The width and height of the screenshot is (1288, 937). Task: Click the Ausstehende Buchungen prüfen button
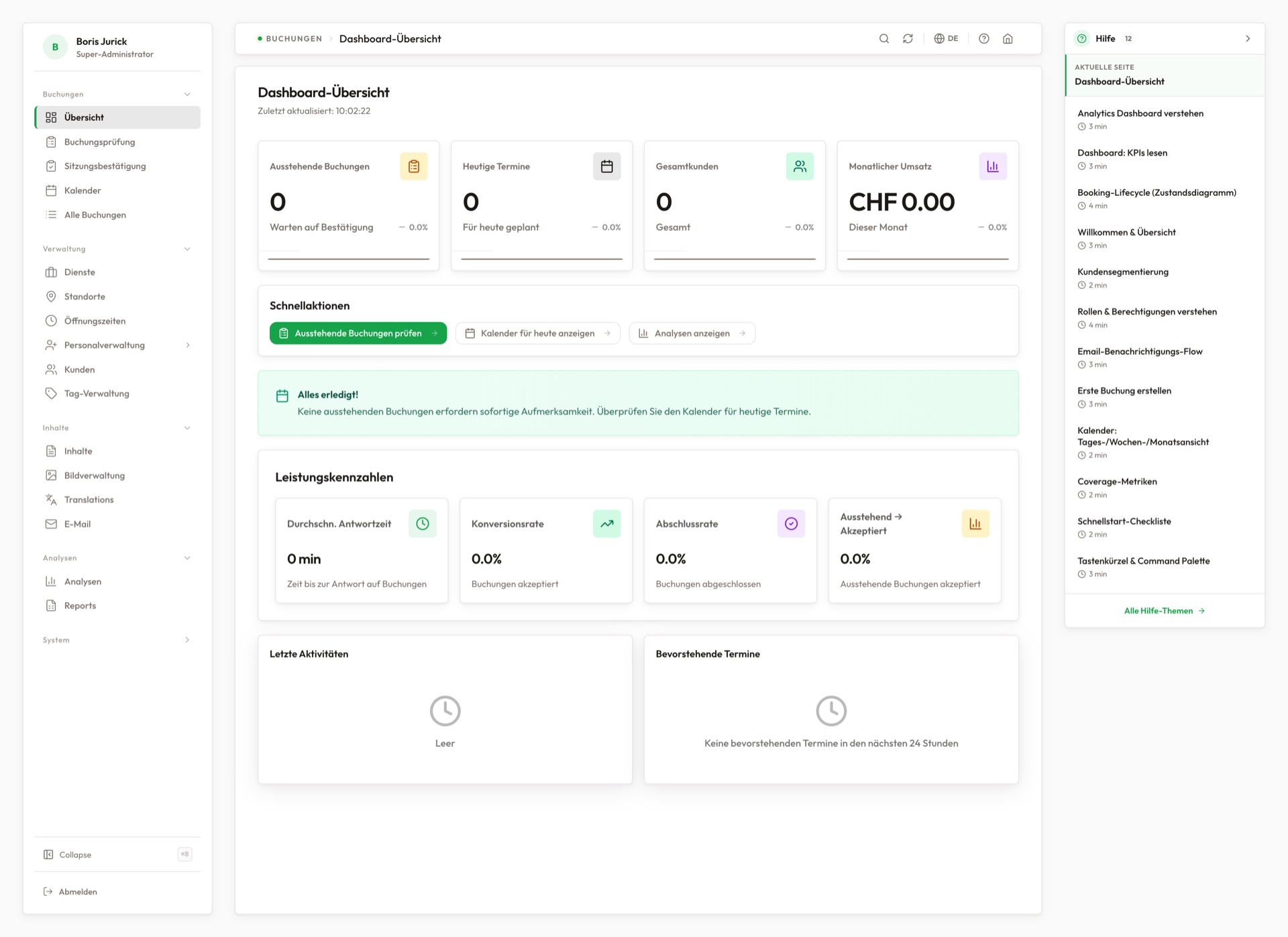358,333
